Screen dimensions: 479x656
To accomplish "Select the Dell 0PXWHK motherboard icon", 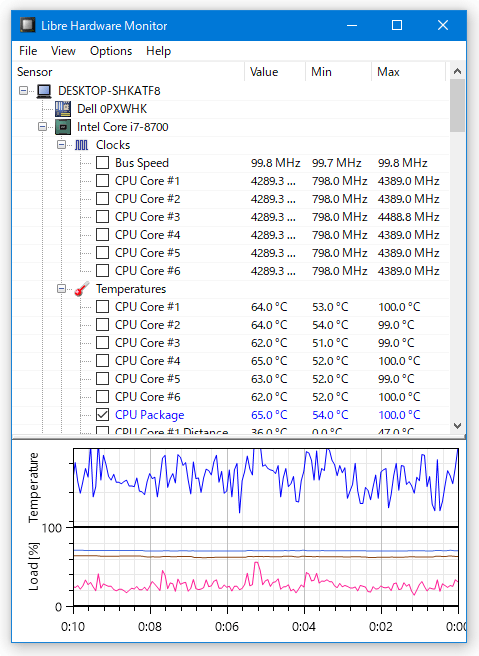I will 63,109.
